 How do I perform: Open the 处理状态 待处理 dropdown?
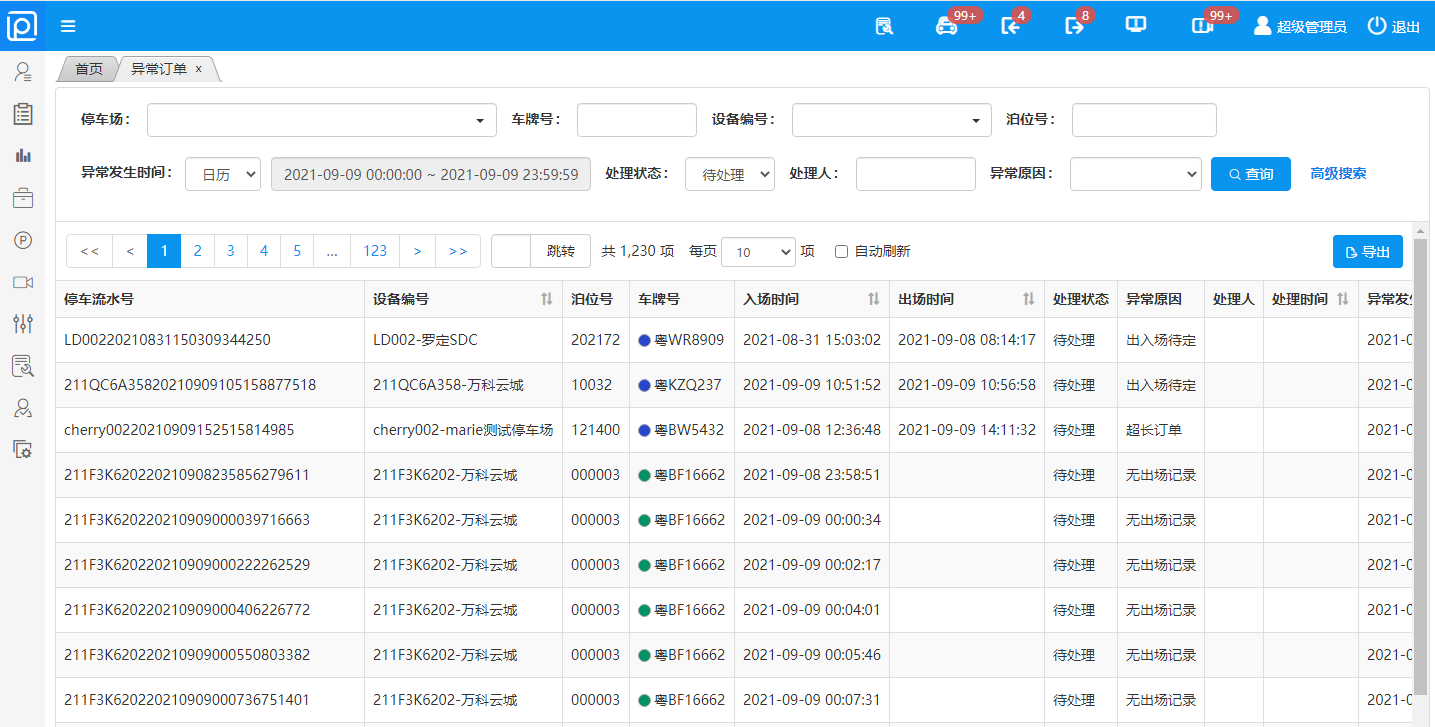pyautogui.click(x=730, y=174)
